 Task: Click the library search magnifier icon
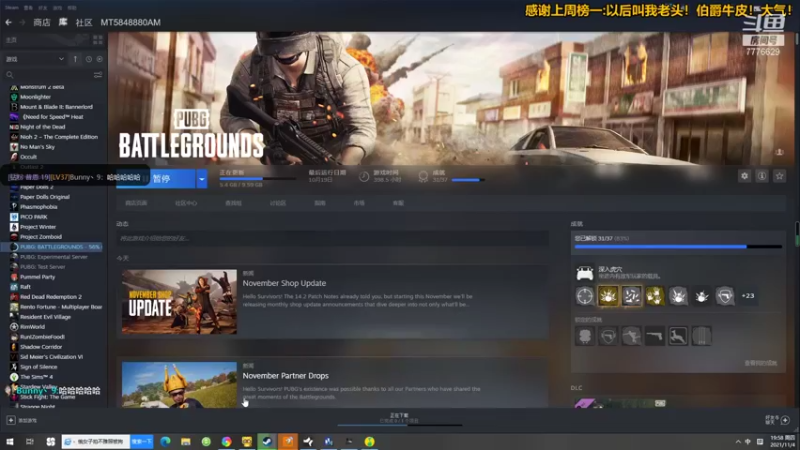coord(10,75)
